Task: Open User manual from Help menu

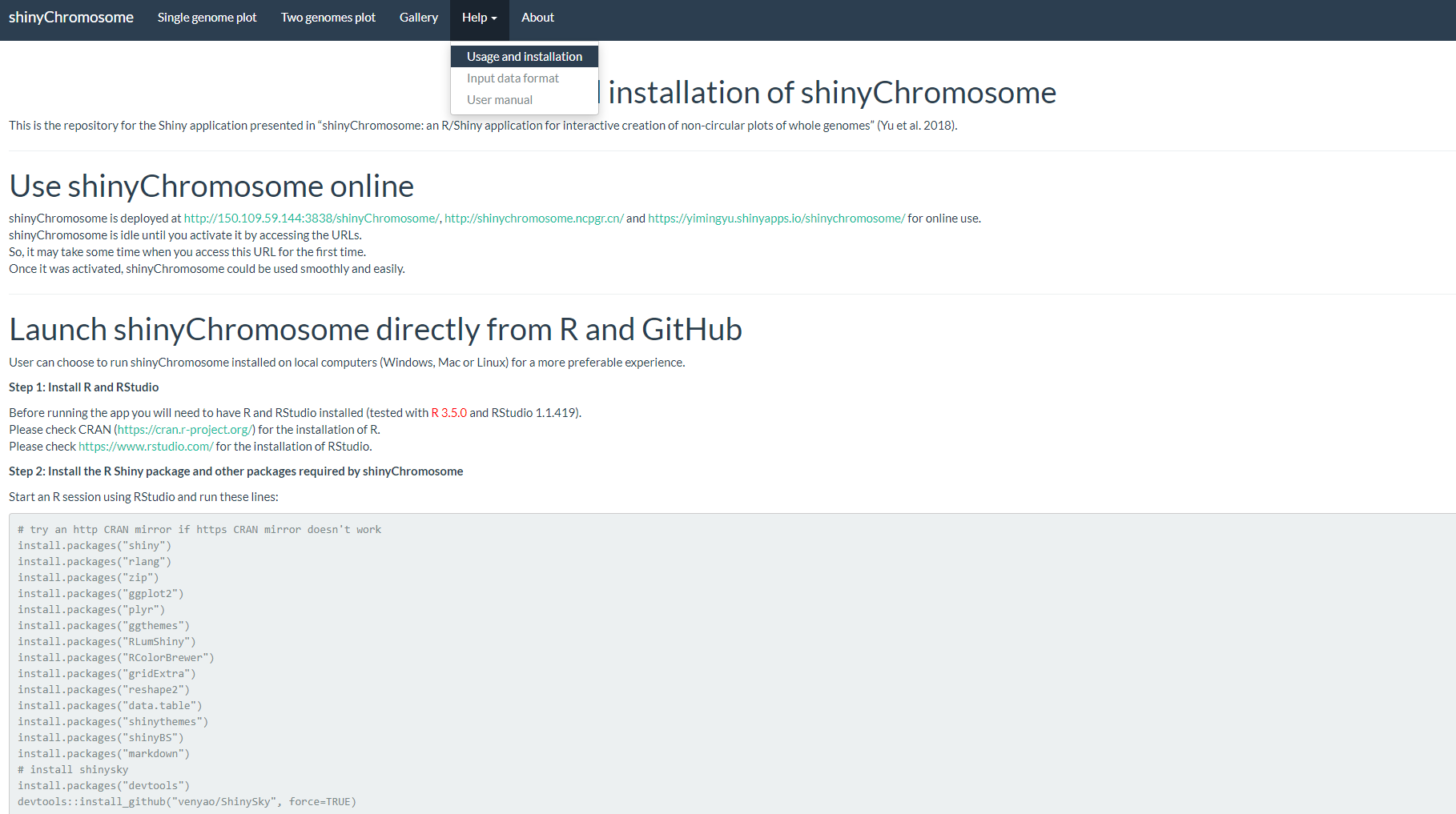Action: pyautogui.click(x=525, y=100)
